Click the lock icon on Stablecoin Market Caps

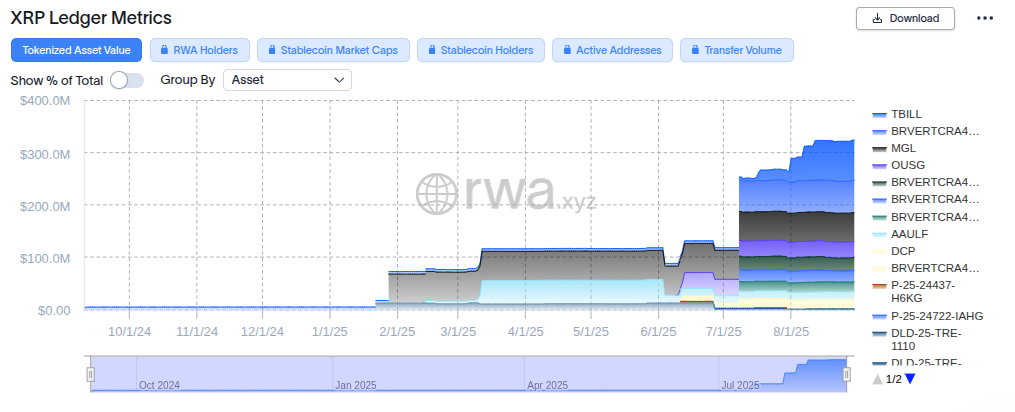click(272, 50)
